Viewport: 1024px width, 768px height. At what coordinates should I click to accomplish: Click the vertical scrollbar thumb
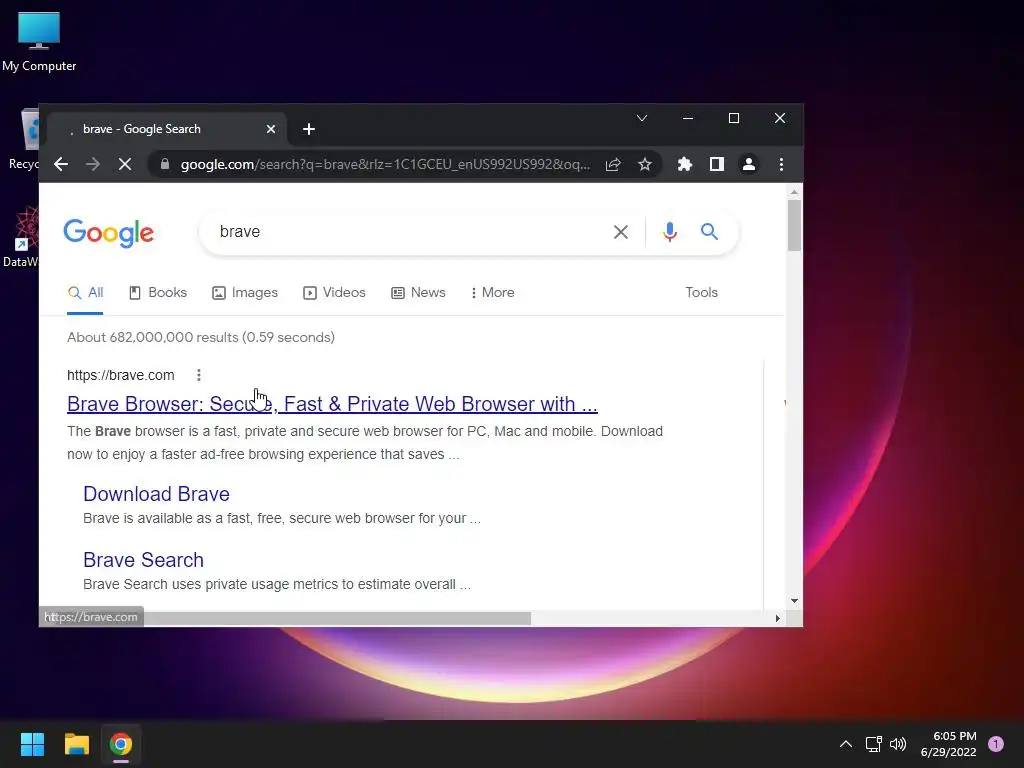794,225
